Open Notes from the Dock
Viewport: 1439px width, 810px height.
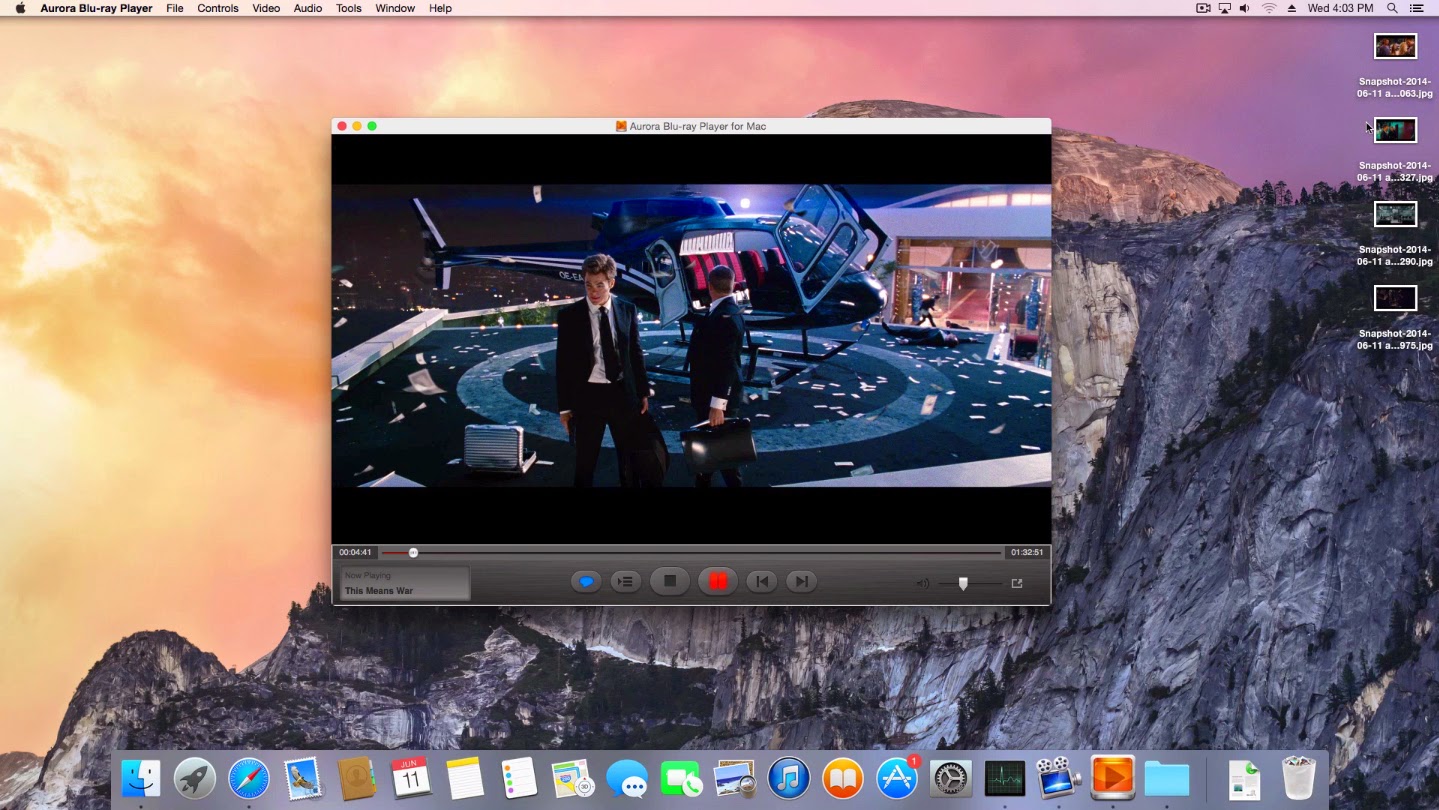[x=465, y=778]
